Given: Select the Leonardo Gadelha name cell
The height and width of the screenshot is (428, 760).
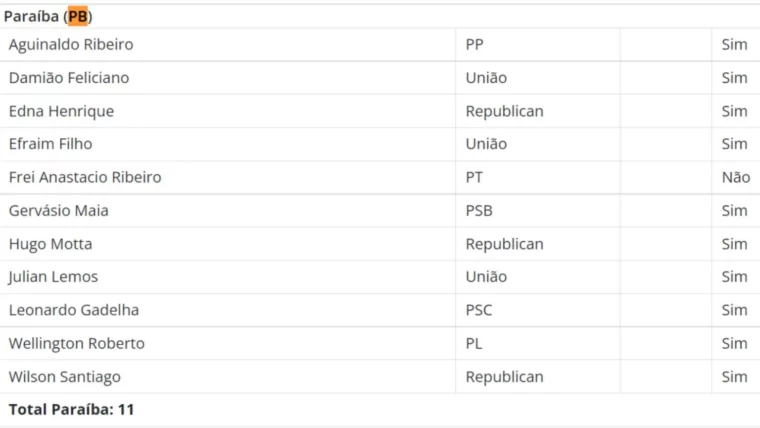Looking at the screenshot, I should coord(74,310).
